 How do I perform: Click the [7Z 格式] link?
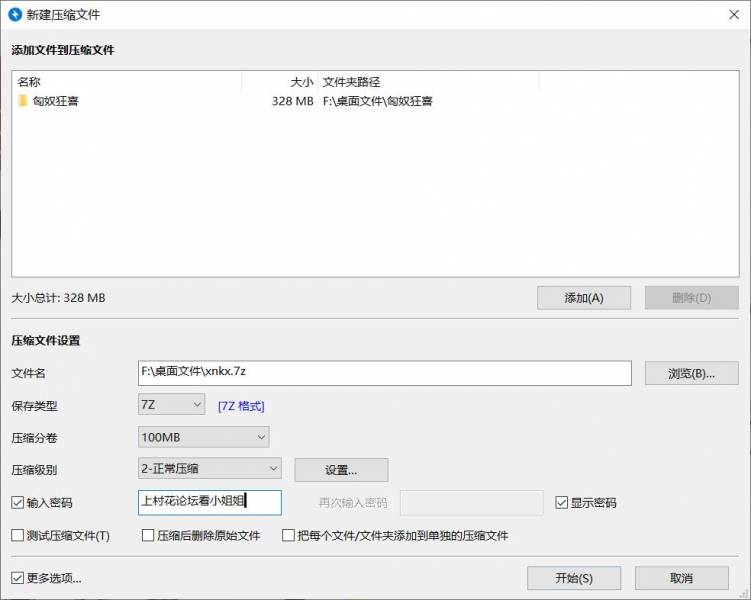[x=241, y=406]
